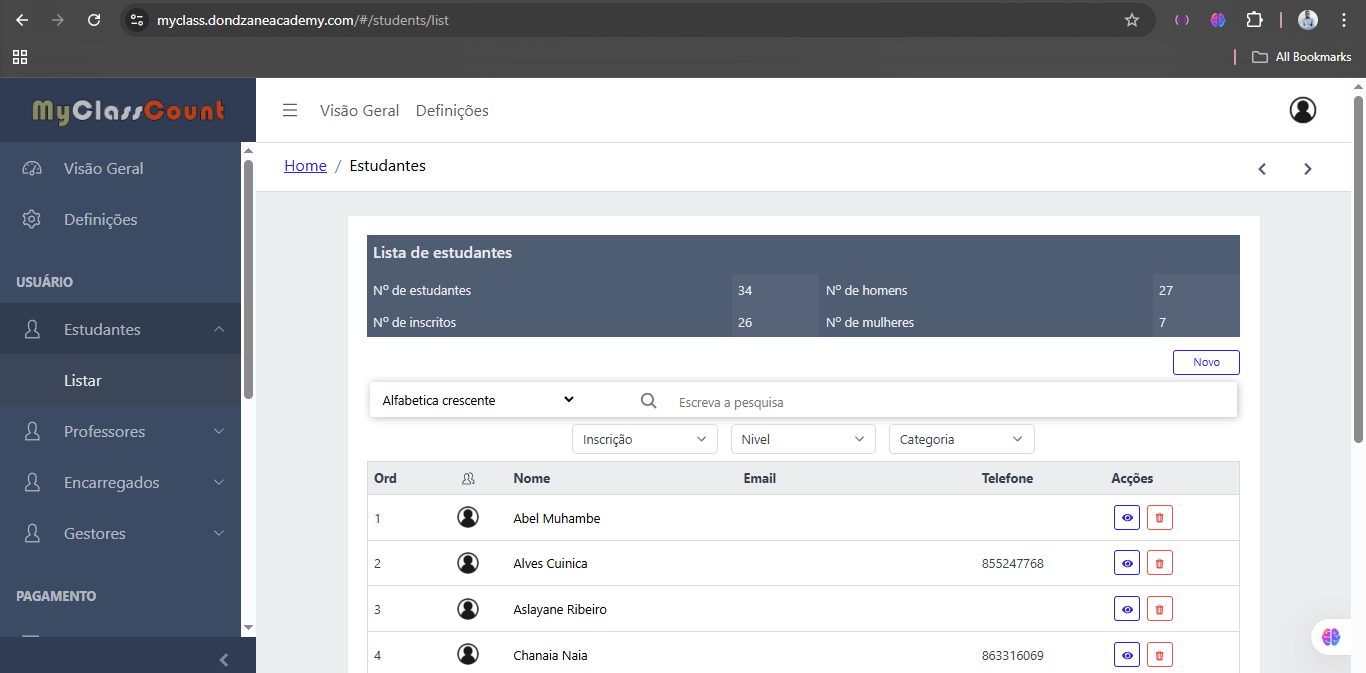Open the user profile avatar icon

click(1302, 110)
